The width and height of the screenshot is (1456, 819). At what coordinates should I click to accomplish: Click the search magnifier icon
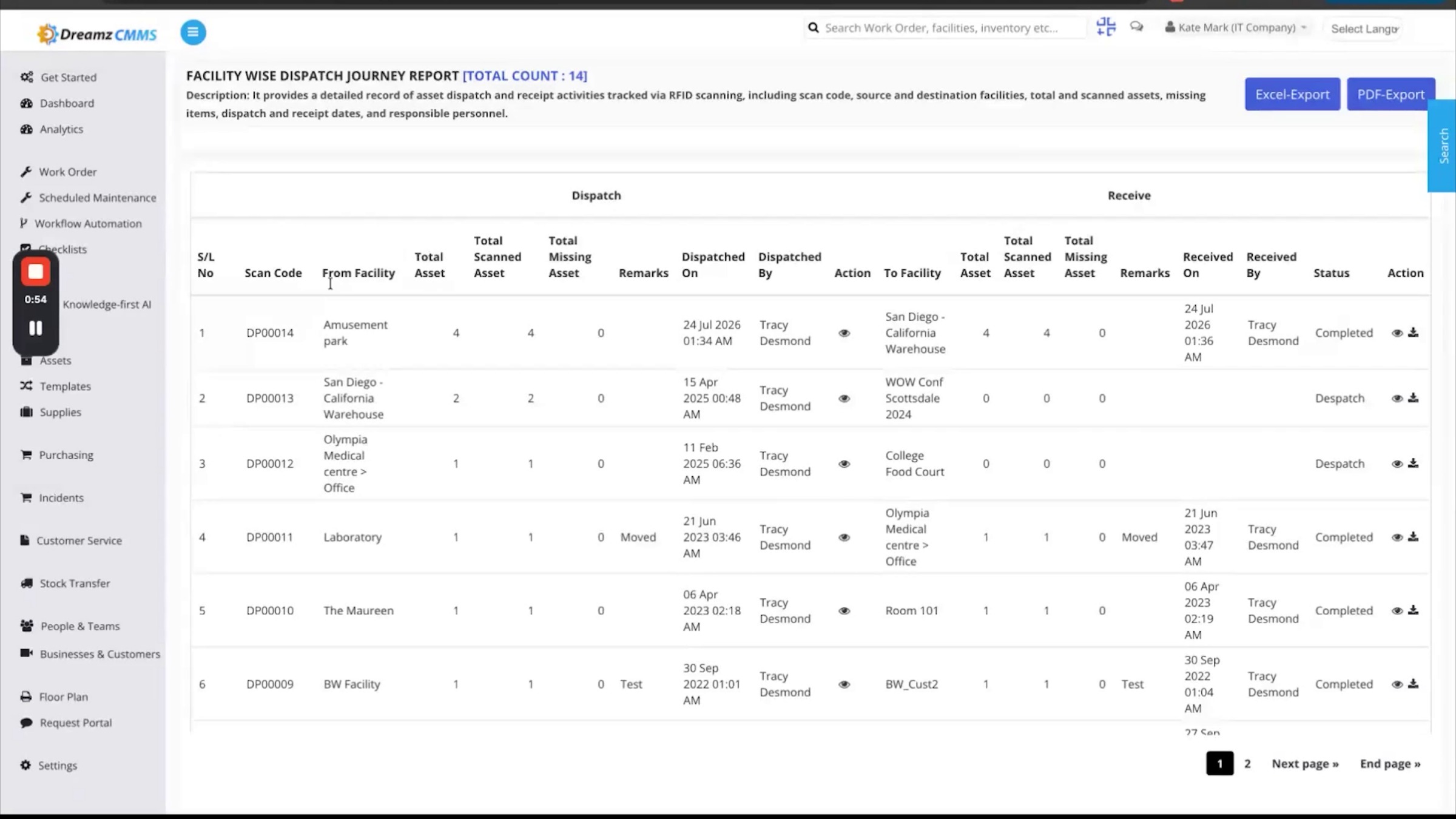[814, 28]
